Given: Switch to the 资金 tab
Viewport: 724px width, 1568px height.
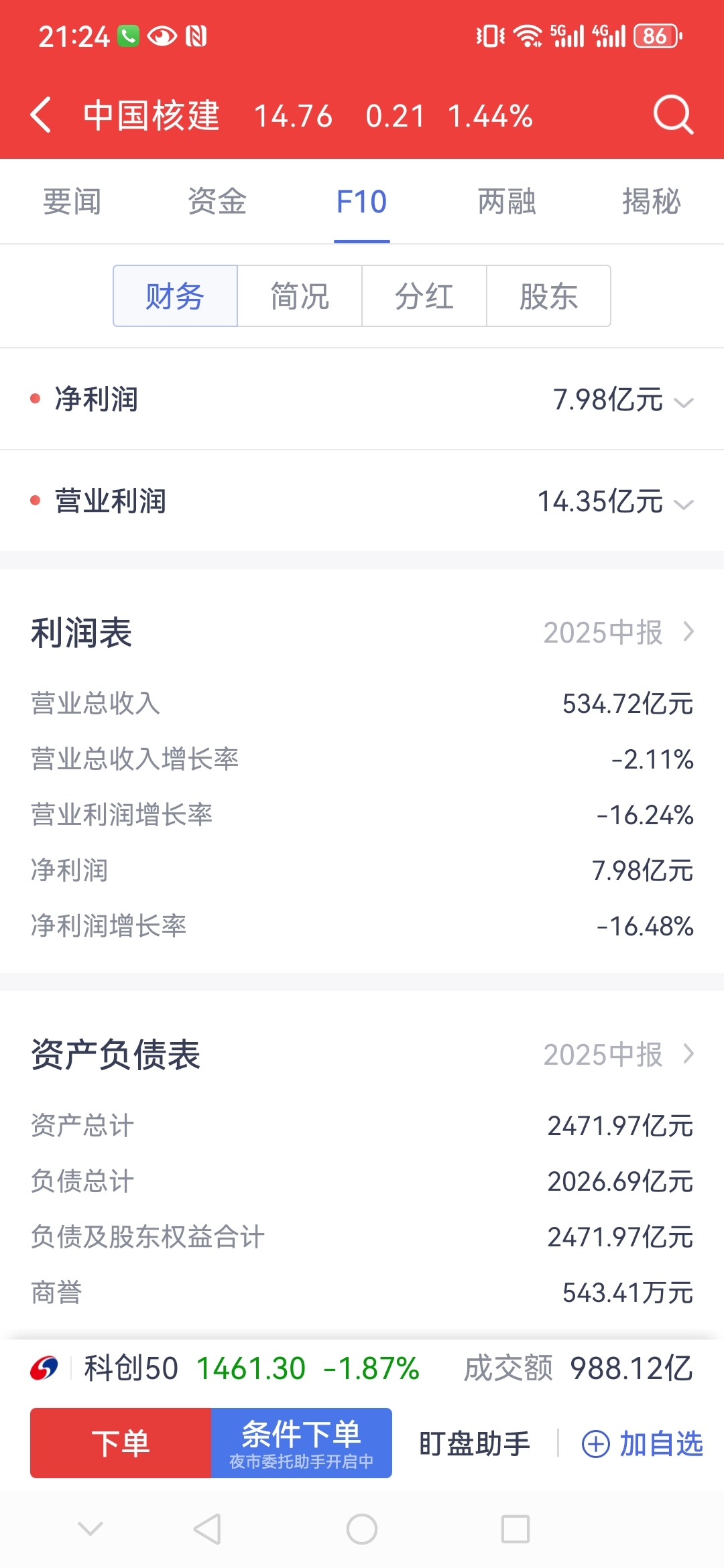Looking at the screenshot, I should pos(217,202).
